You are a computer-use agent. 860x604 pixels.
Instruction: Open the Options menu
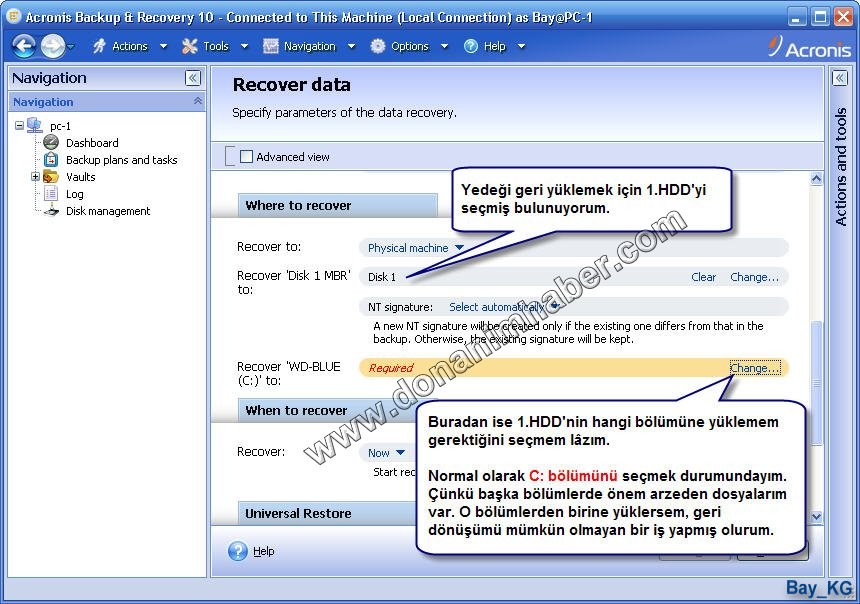(x=410, y=46)
